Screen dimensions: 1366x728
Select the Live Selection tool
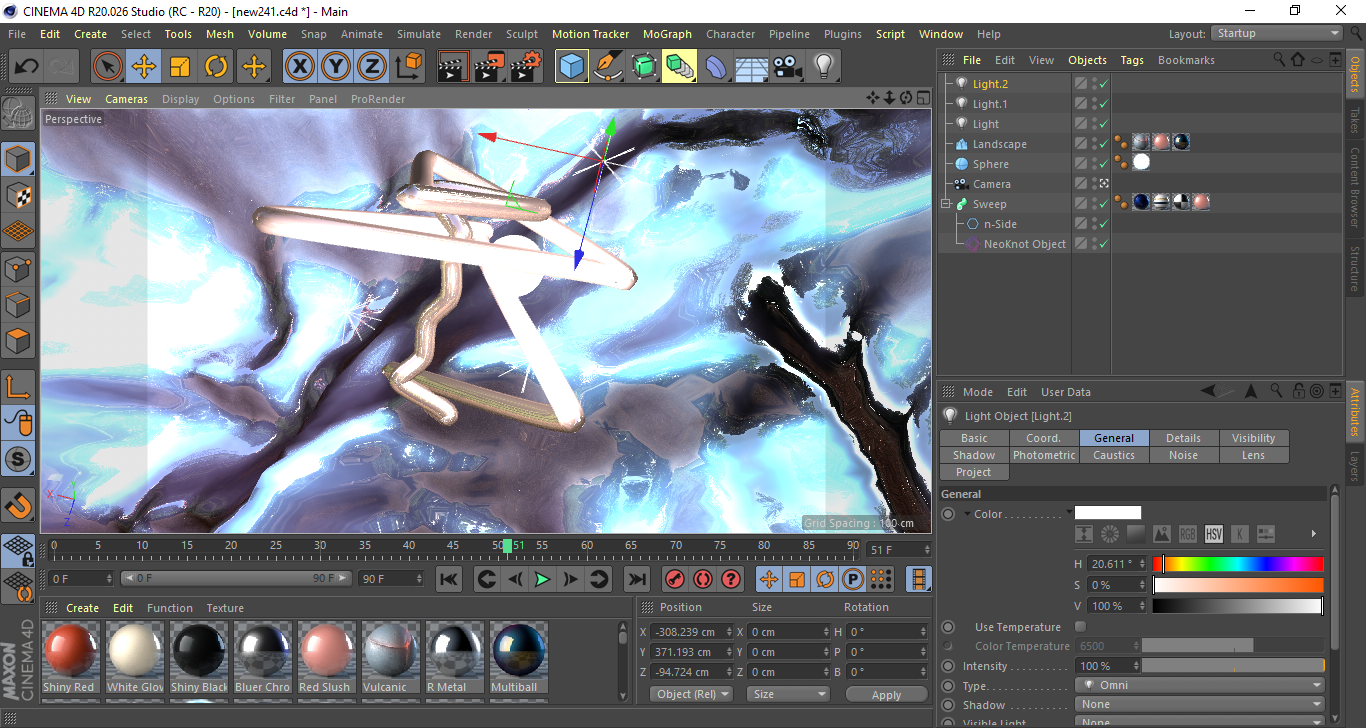pyautogui.click(x=108, y=67)
